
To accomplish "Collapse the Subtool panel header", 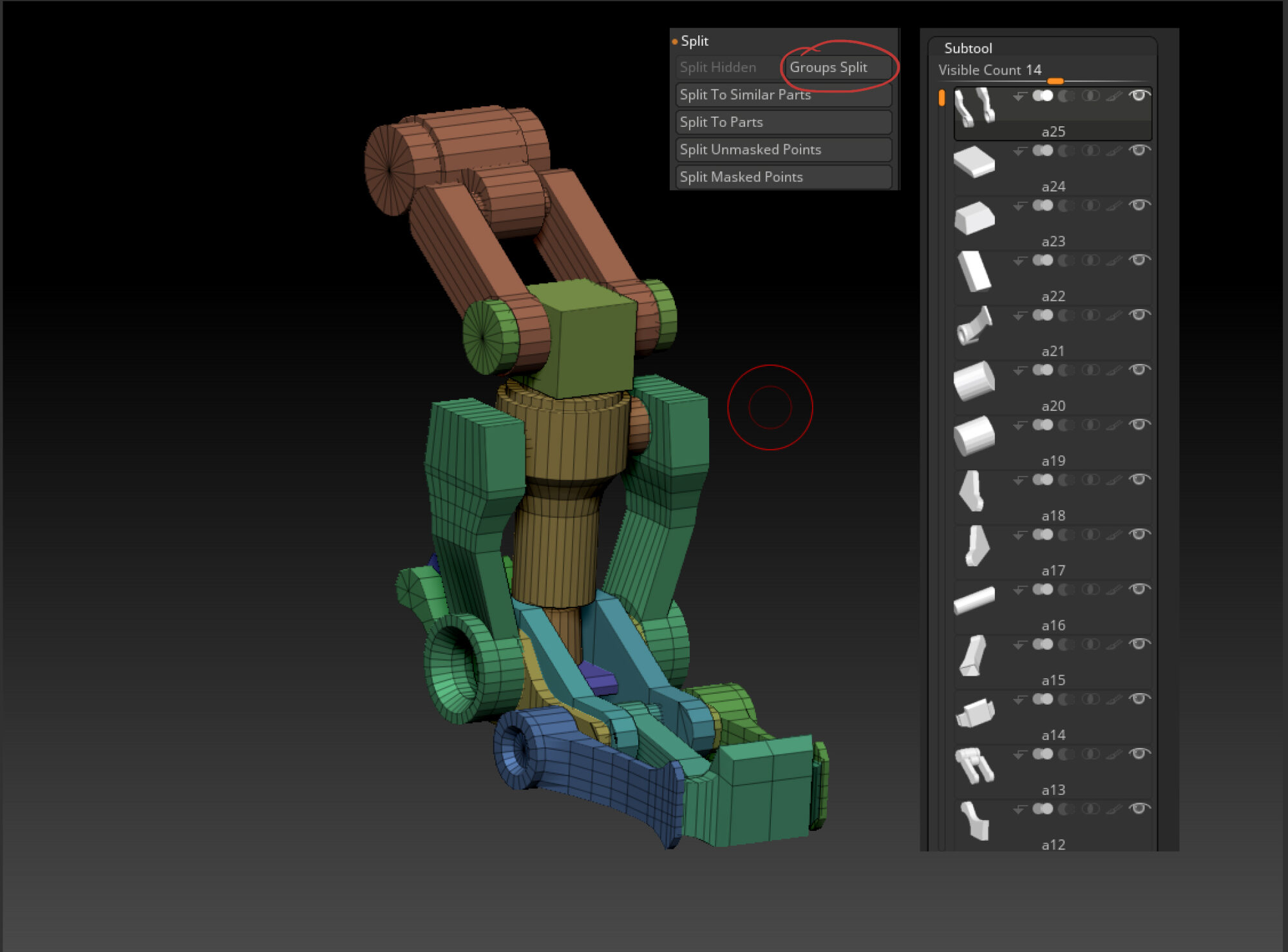I will click(x=967, y=48).
